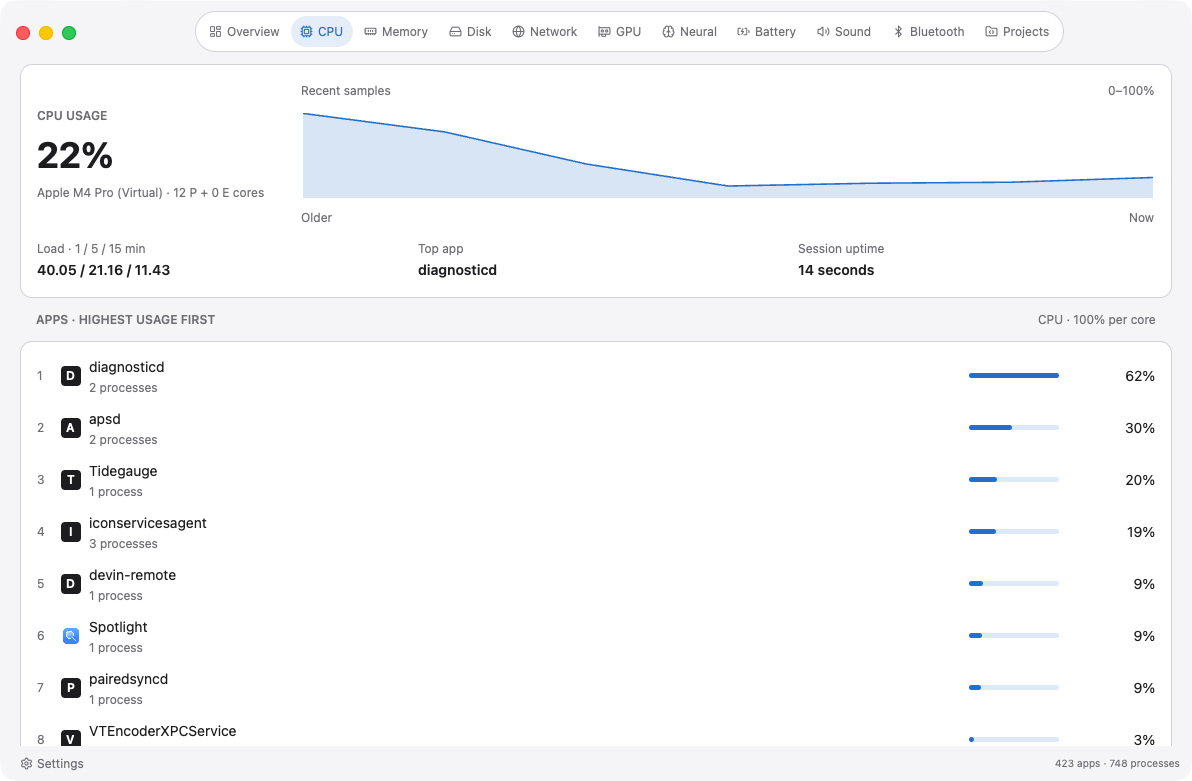Click the CPU chip icon
The height and width of the screenshot is (781, 1192).
click(306, 32)
